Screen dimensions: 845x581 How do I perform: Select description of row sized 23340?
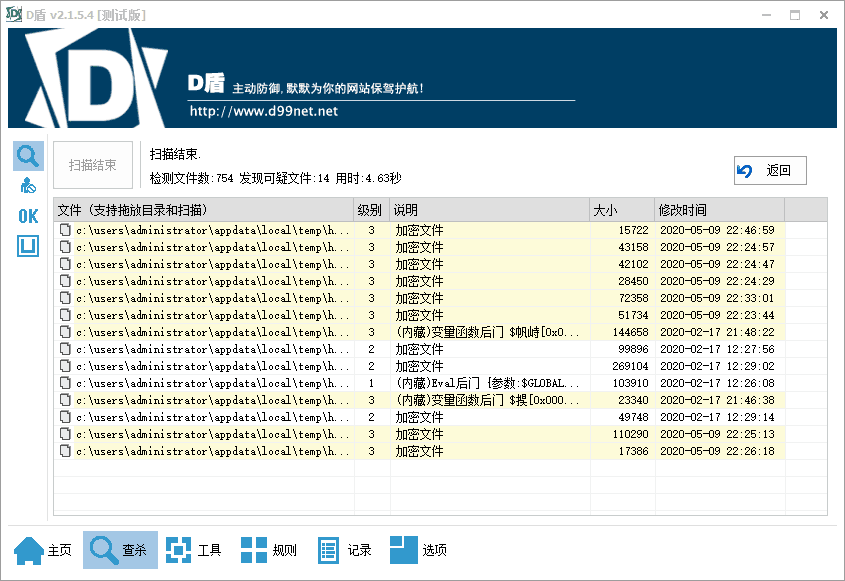pyautogui.click(x=488, y=400)
